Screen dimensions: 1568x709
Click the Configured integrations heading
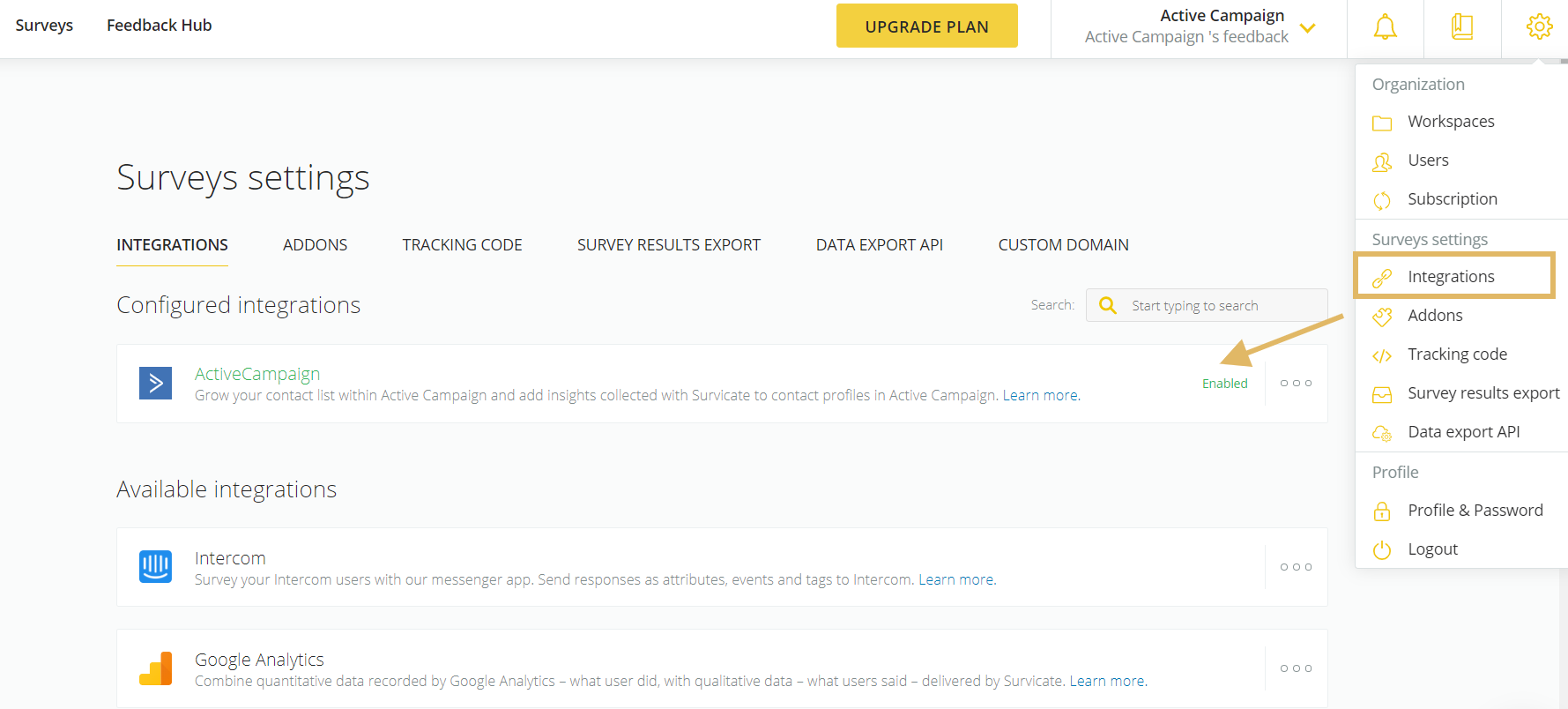click(x=238, y=305)
